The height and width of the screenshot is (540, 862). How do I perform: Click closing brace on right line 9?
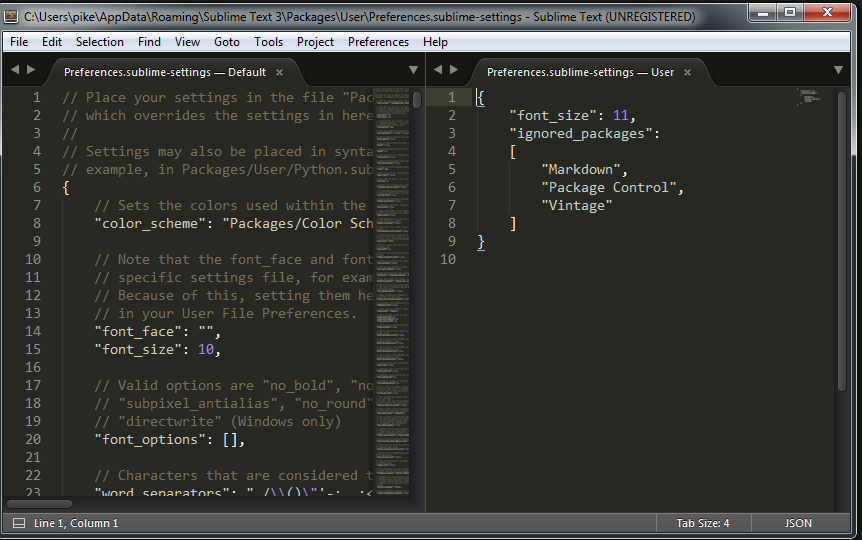pos(481,242)
